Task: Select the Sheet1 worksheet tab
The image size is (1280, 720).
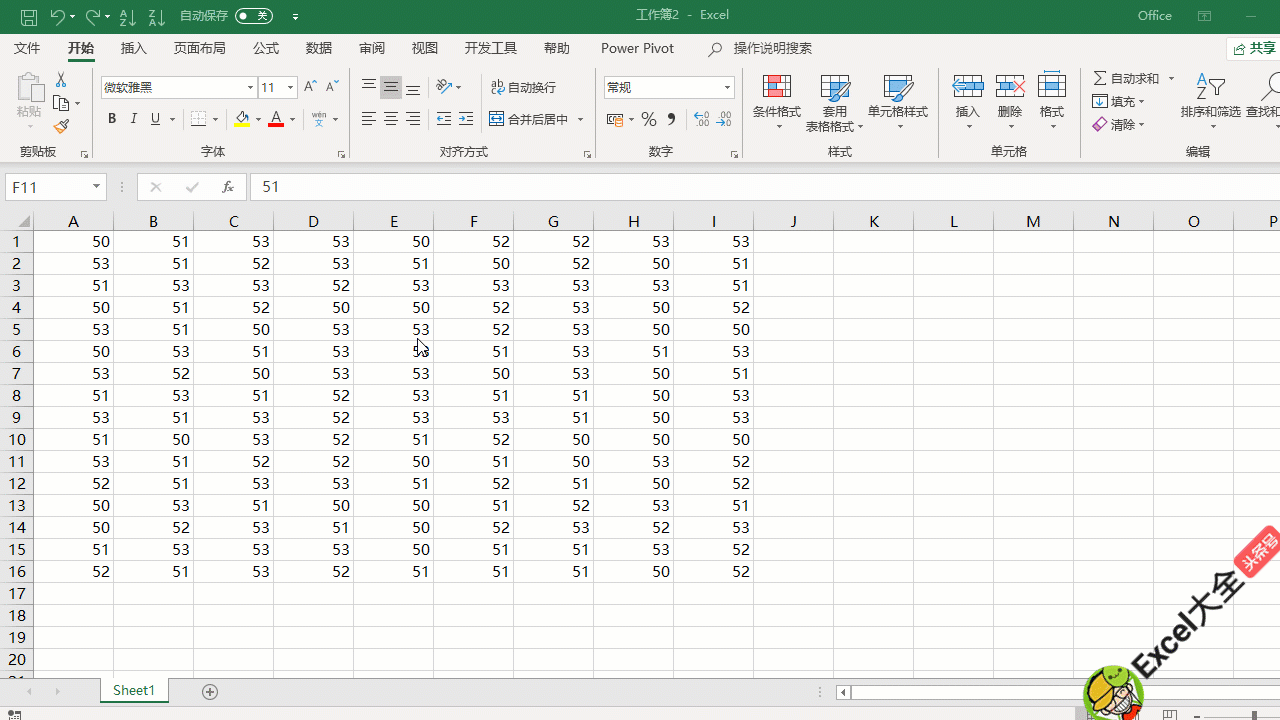Action: [134, 691]
